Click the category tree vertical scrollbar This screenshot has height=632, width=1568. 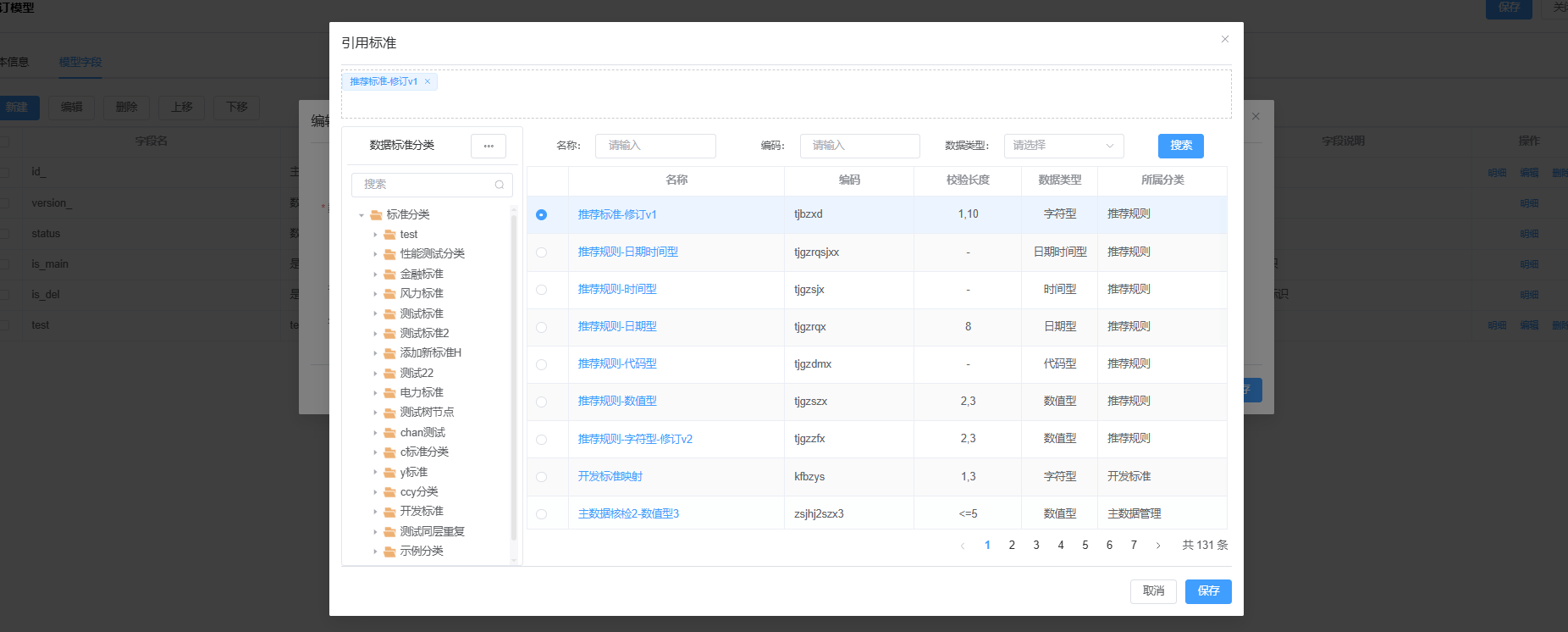click(514, 377)
